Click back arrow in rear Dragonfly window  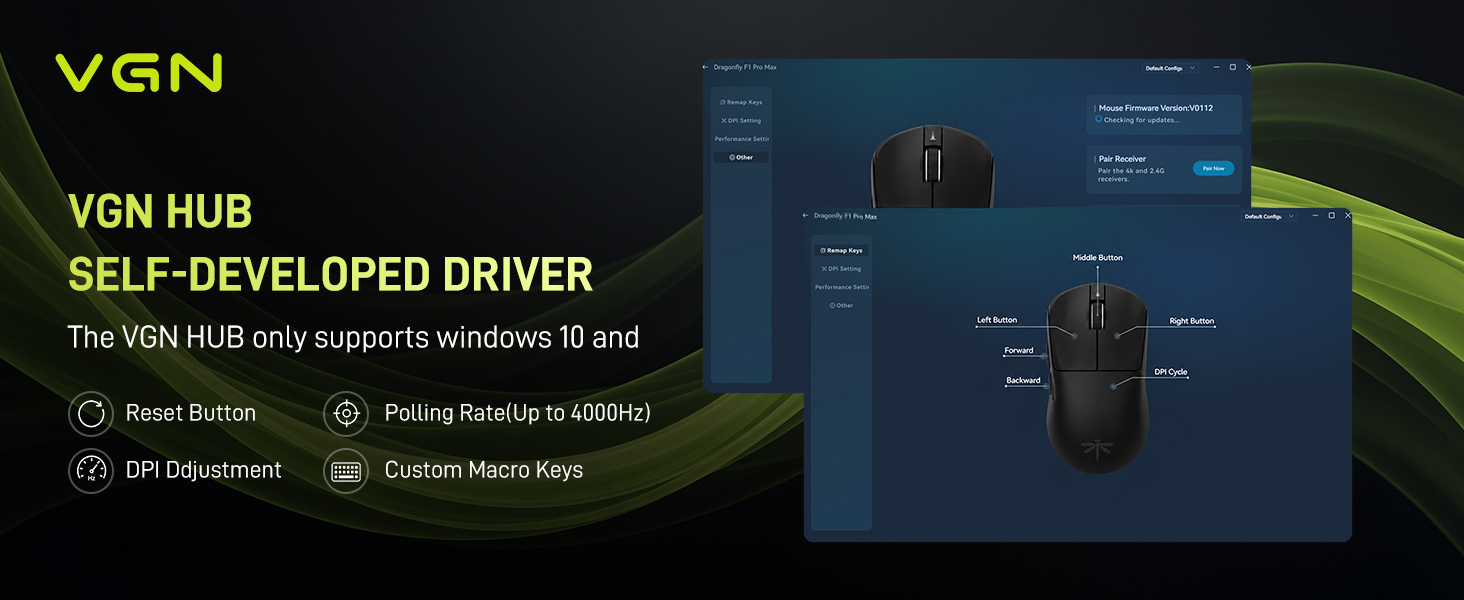705,67
